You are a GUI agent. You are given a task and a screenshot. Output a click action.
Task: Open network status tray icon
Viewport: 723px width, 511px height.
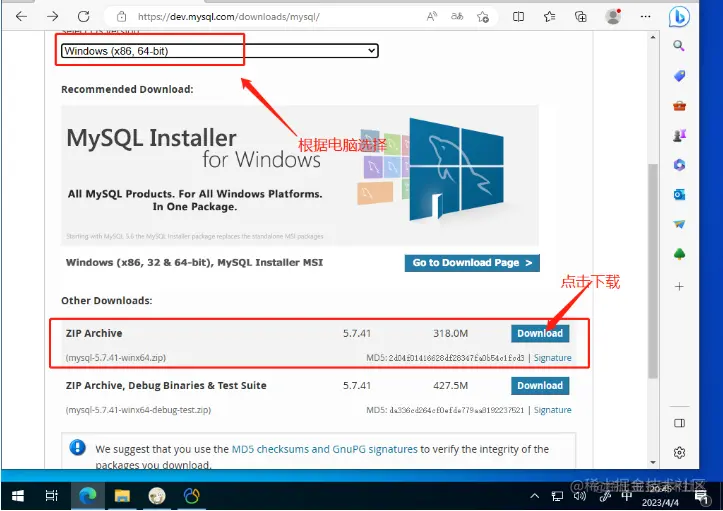pyautogui.click(x=557, y=496)
